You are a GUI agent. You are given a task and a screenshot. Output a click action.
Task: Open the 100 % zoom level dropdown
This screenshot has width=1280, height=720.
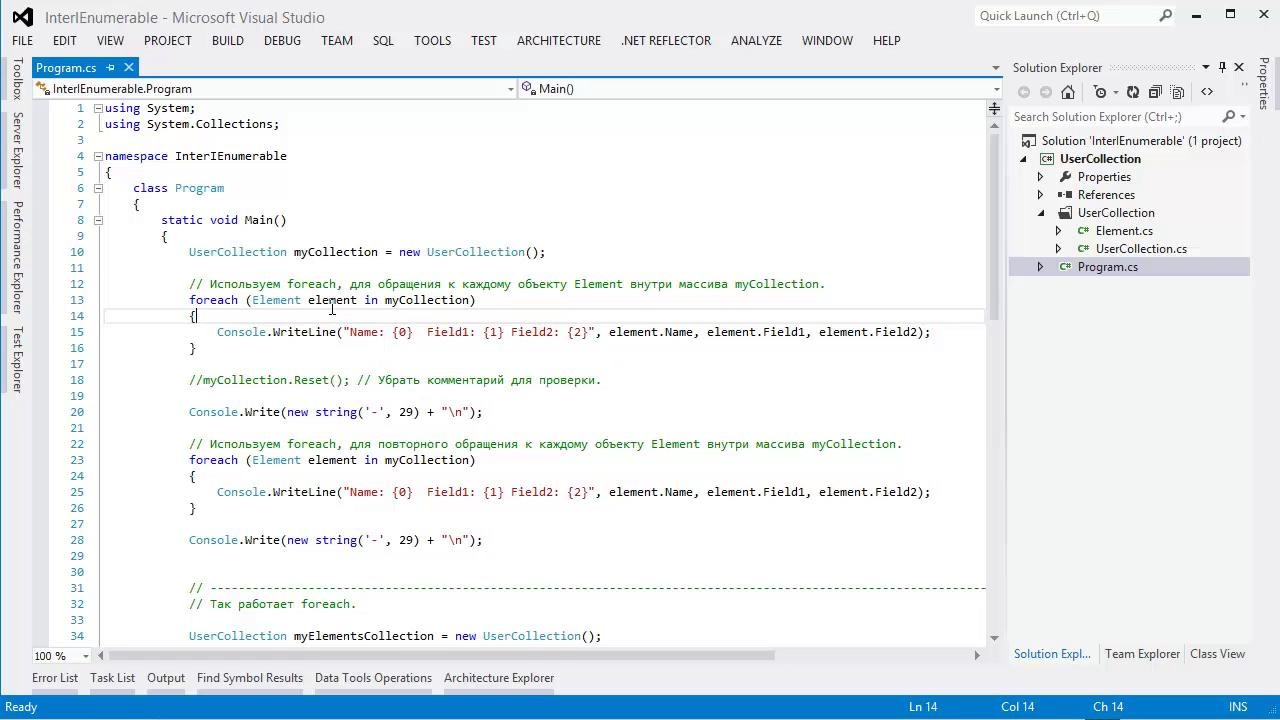[x=86, y=656]
